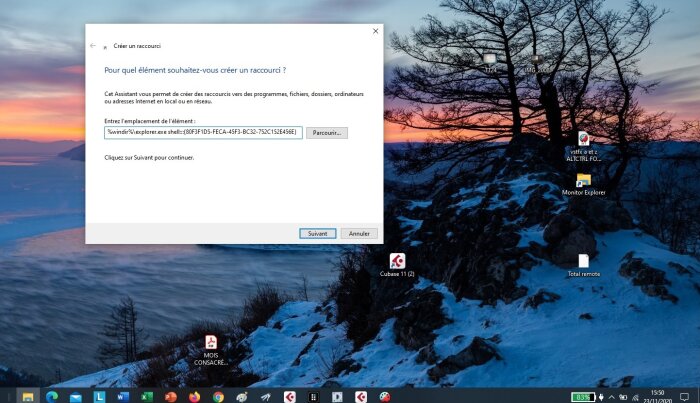Select the Cubase 11 (2) desktop shortcut
The height and width of the screenshot is (403, 700).
397,265
